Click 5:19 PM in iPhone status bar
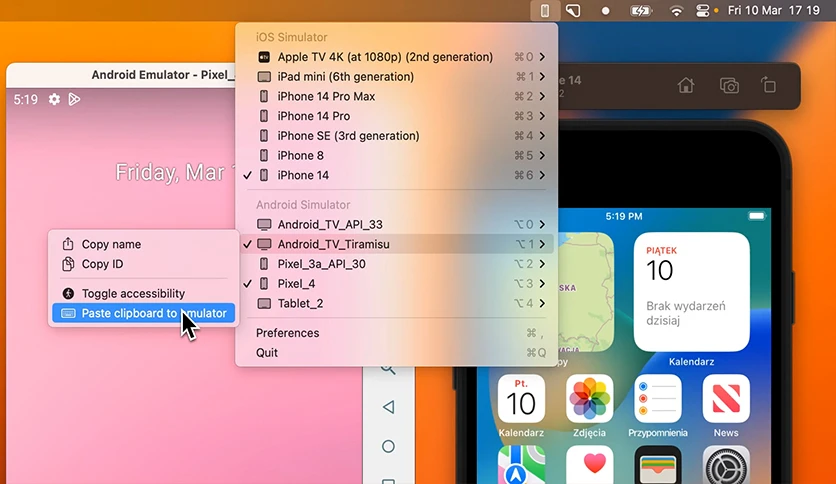The image size is (836, 484). (624, 216)
